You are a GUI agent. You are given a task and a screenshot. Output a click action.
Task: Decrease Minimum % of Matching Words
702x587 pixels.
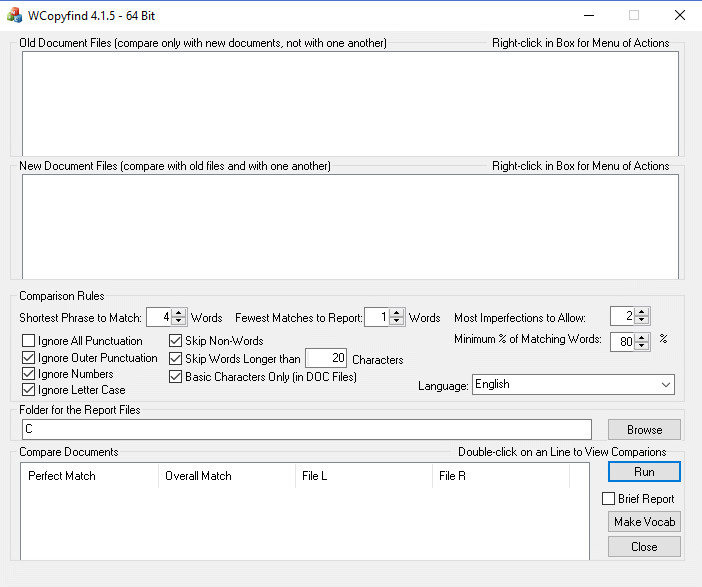pos(642,346)
